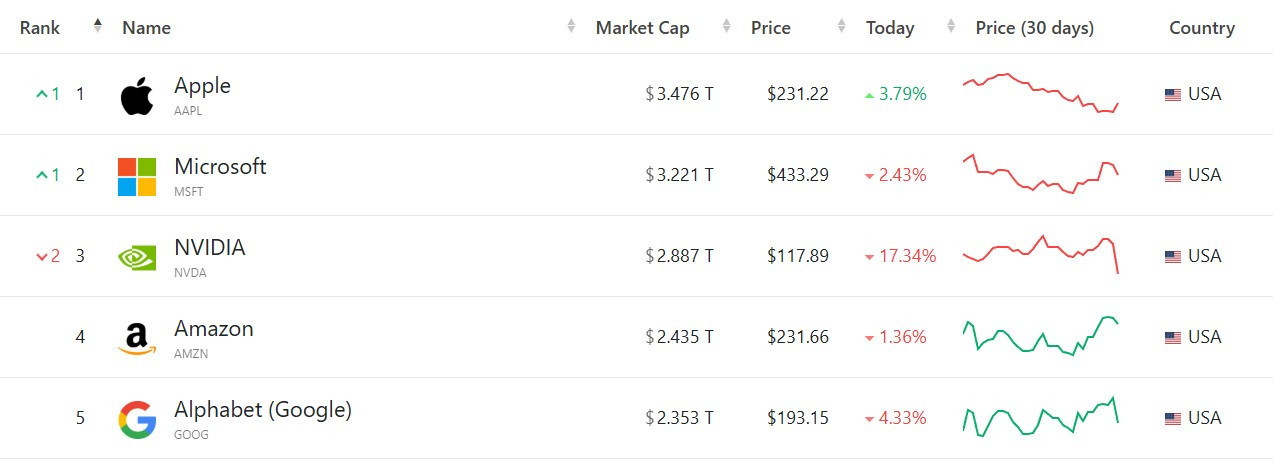The image size is (1273, 462).
Task: Click the Microsoft logo icon
Action: click(x=137, y=177)
